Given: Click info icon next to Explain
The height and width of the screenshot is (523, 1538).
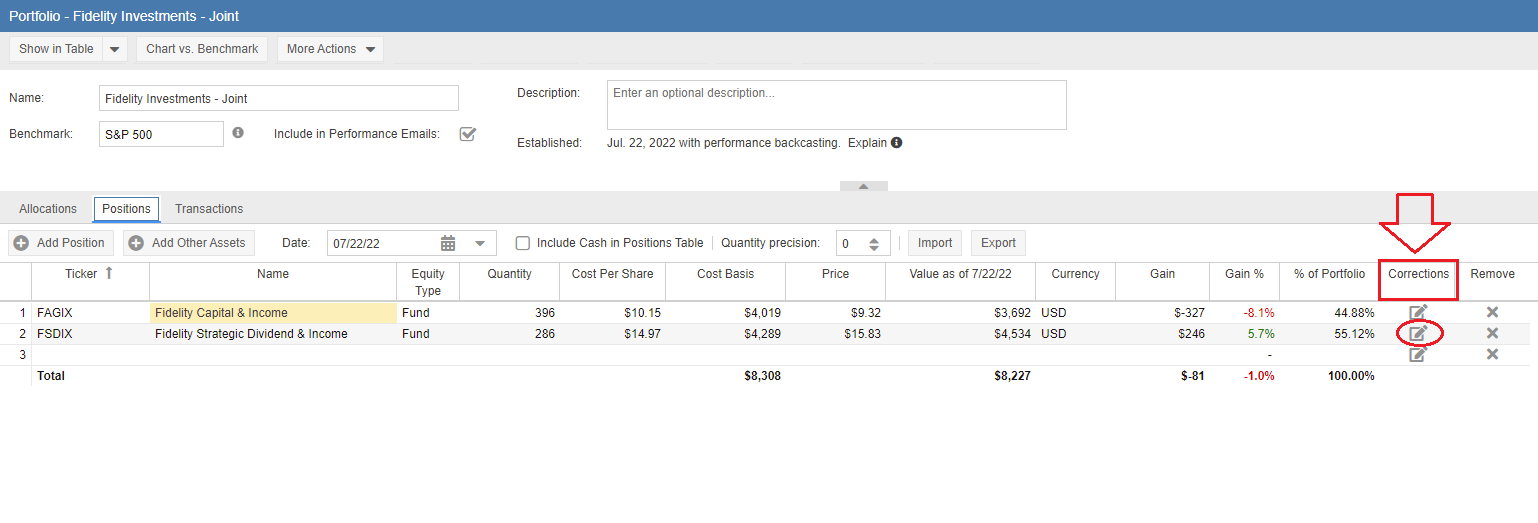Looking at the screenshot, I should 897,143.
